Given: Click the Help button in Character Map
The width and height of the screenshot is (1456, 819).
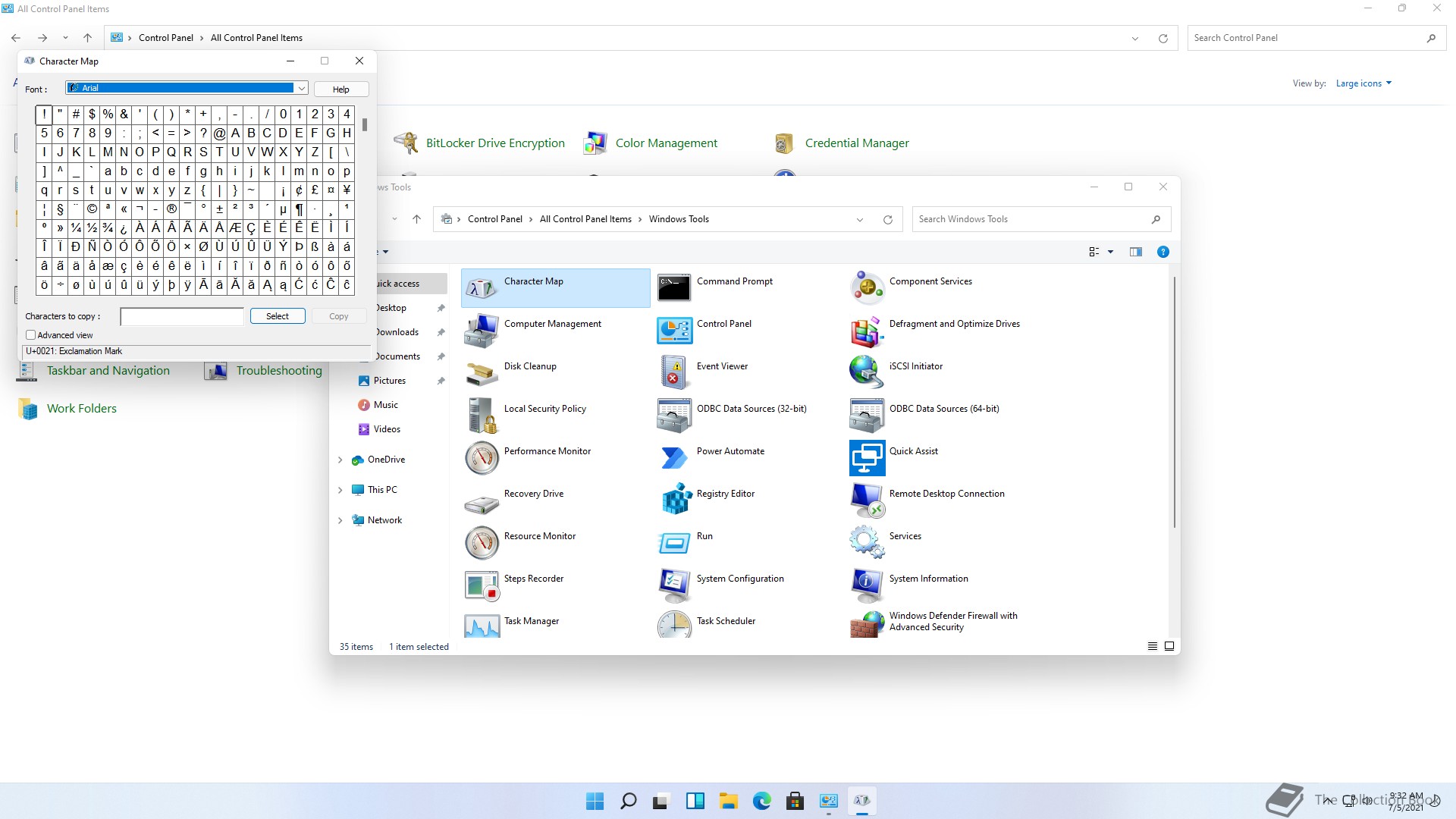Looking at the screenshot, I should click(341, 89).
